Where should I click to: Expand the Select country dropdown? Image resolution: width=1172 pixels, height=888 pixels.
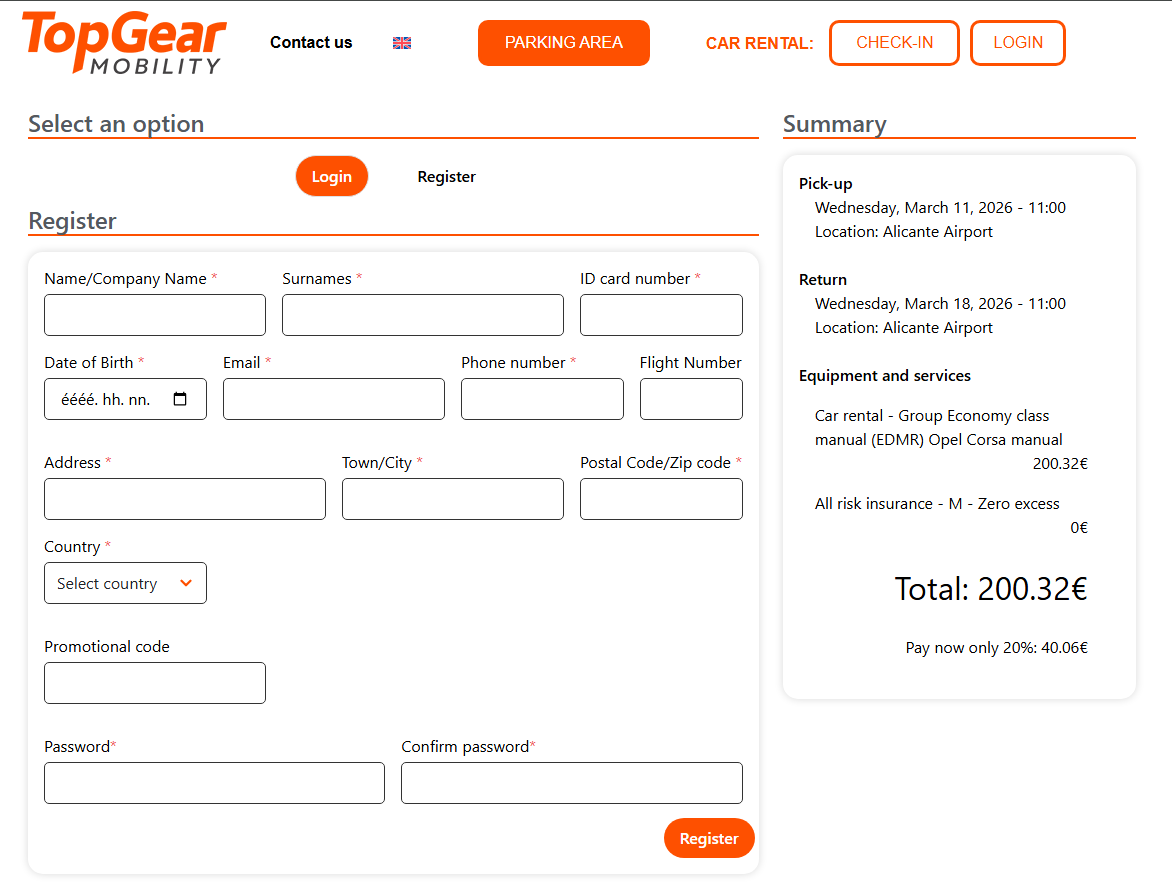pos(125,583)
